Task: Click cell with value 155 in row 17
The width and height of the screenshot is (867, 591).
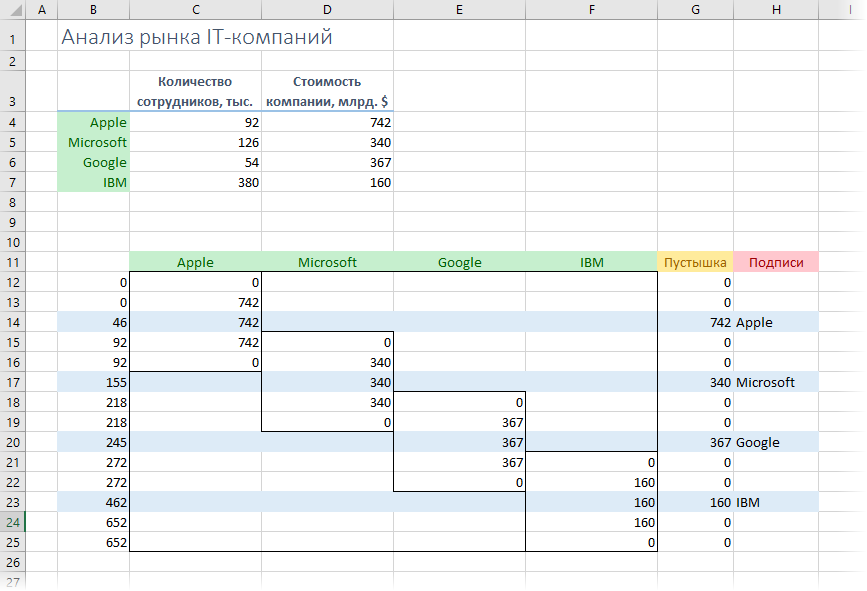Action: click(x=93, y=382)
